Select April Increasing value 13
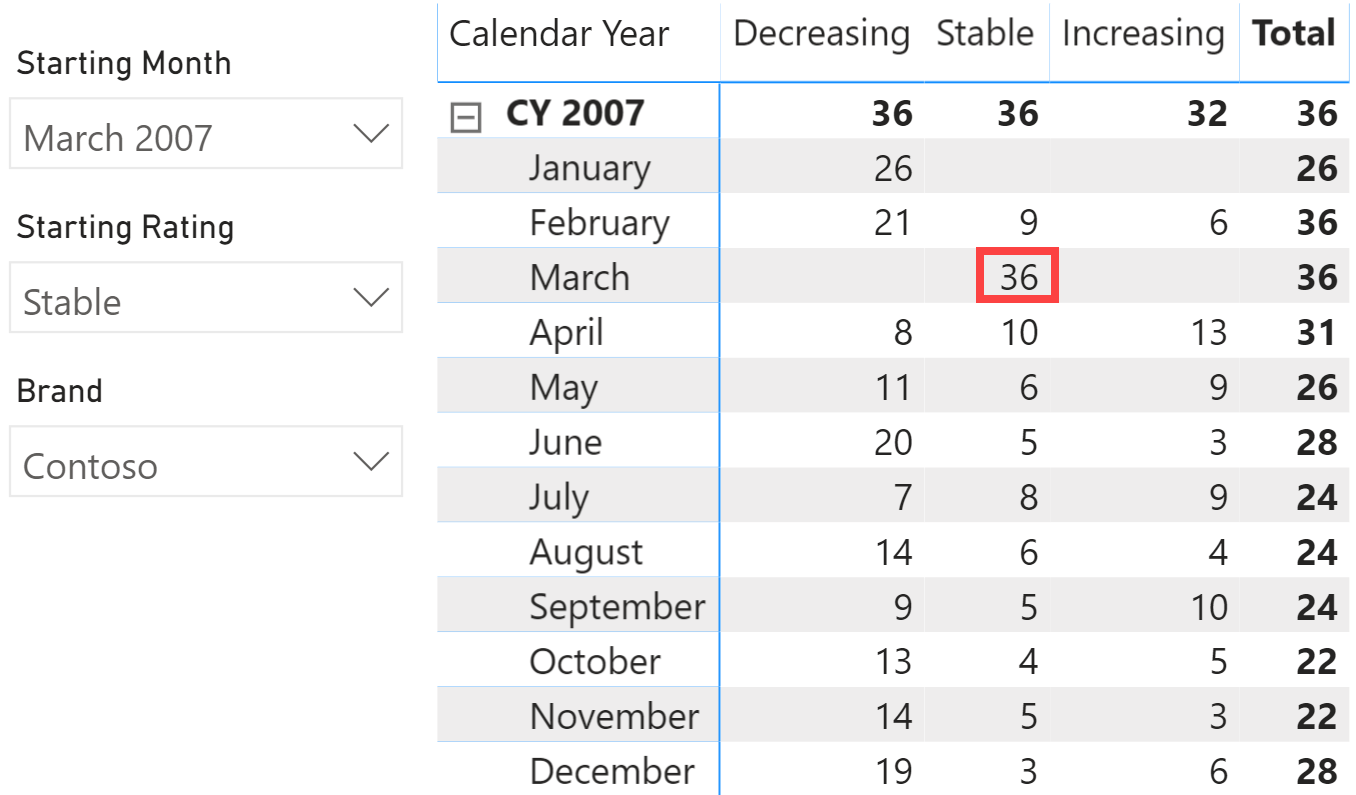1356x795 pixels. pyautogui.click(x=1207, y=332)
